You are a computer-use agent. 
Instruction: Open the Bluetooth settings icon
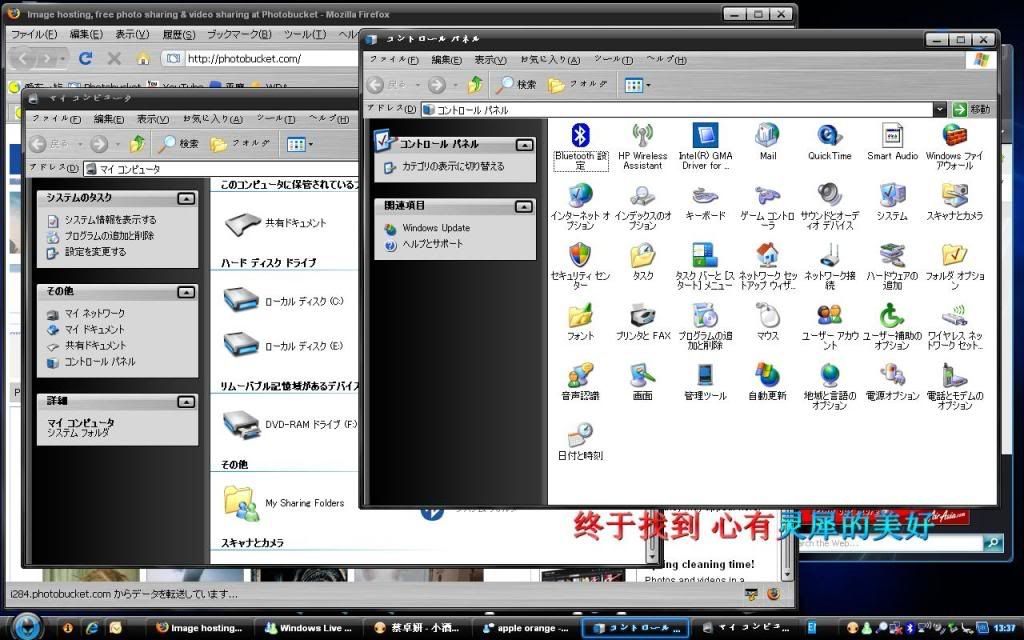pyautogui.click(x=580, y=136)
